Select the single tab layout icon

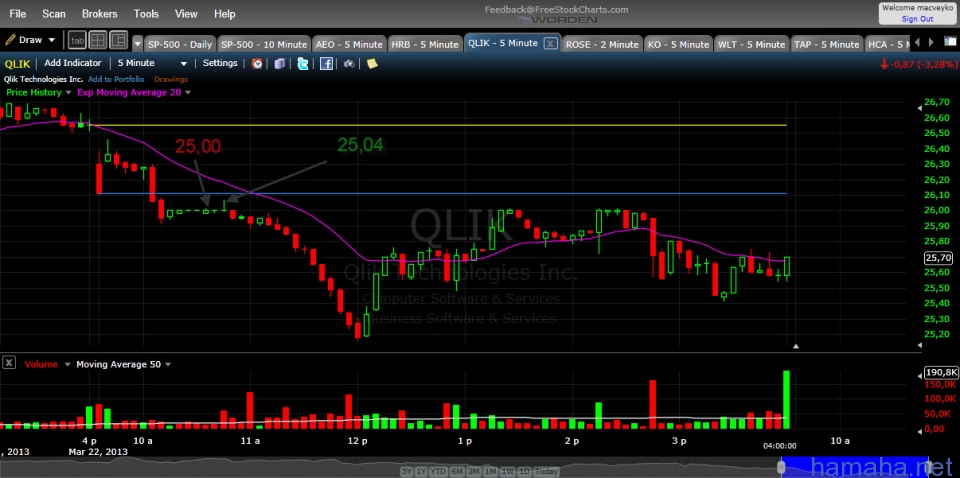pyautogui.click(x=77, y=40)
